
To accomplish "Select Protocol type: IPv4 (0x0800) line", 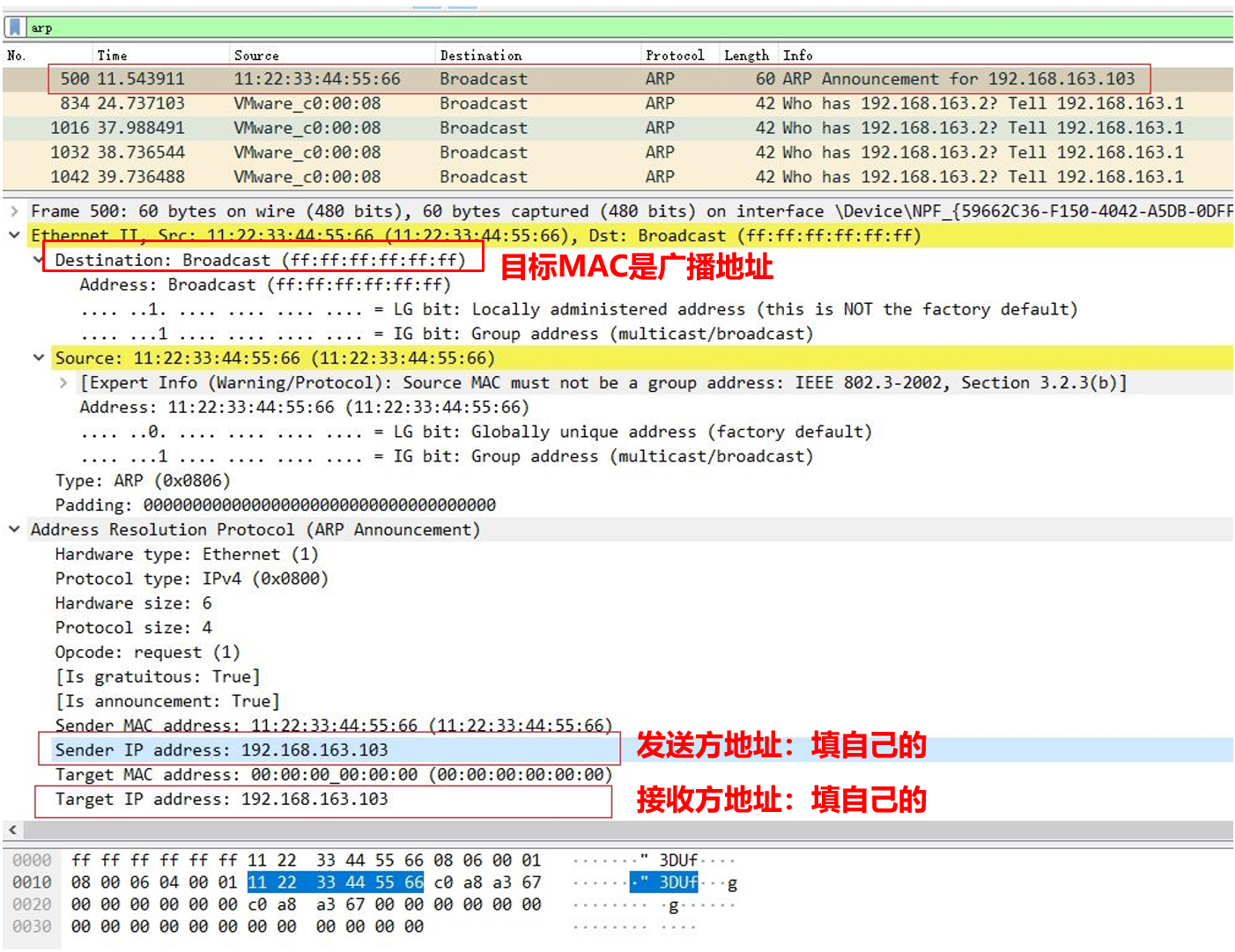I will 192,579.
